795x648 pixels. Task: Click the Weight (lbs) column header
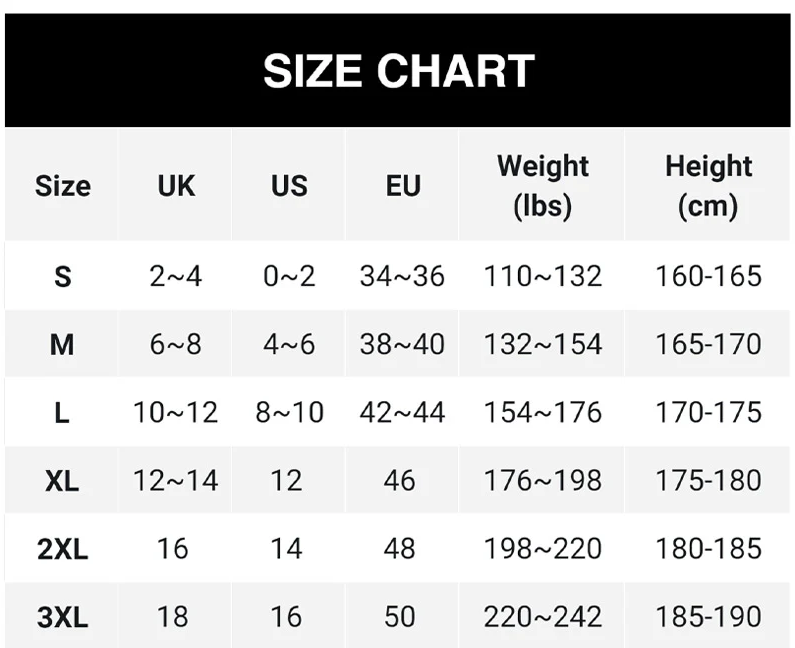(x=543, y=186)
